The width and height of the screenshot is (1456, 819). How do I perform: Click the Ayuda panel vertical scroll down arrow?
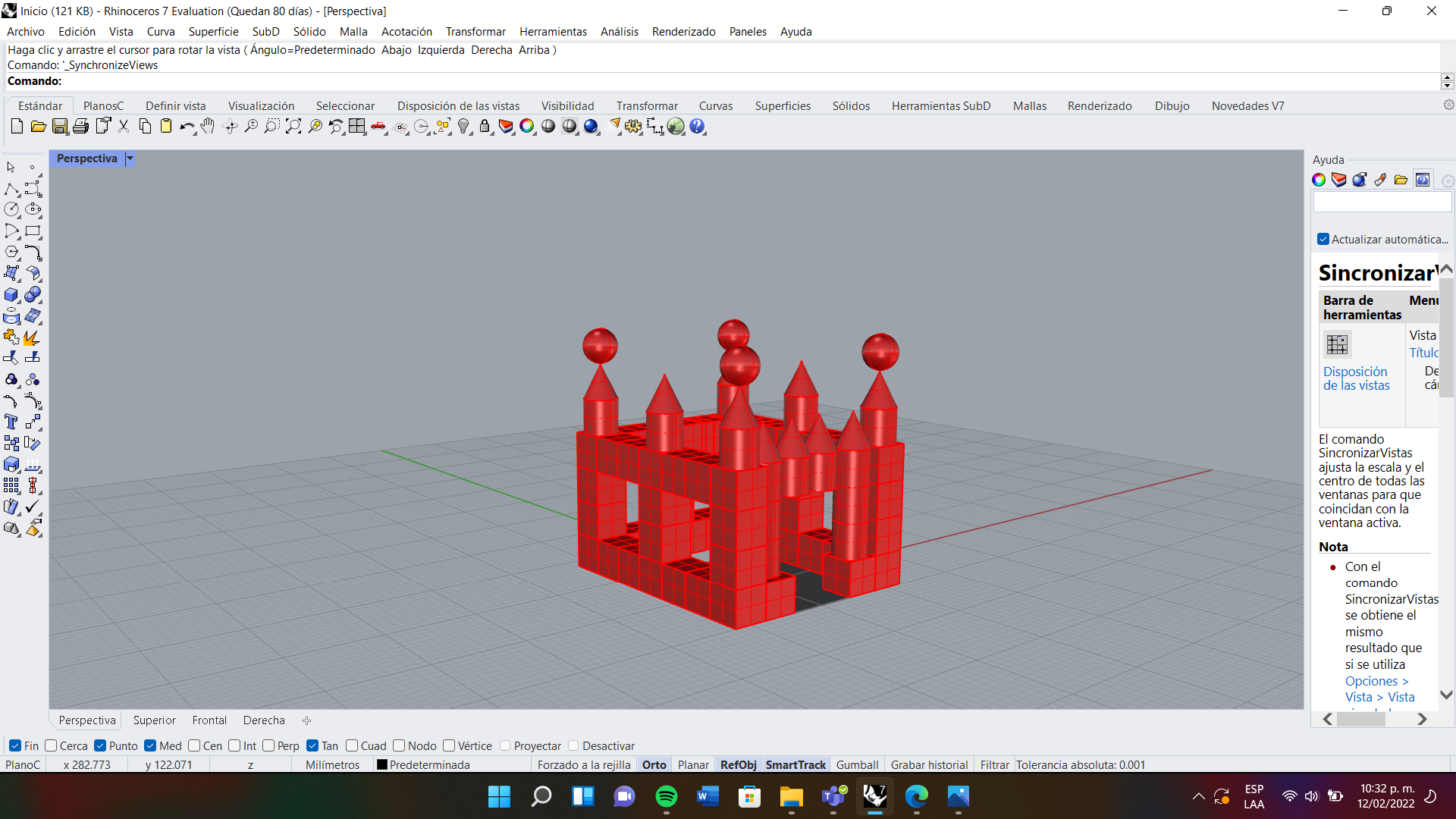point(1446,695)
